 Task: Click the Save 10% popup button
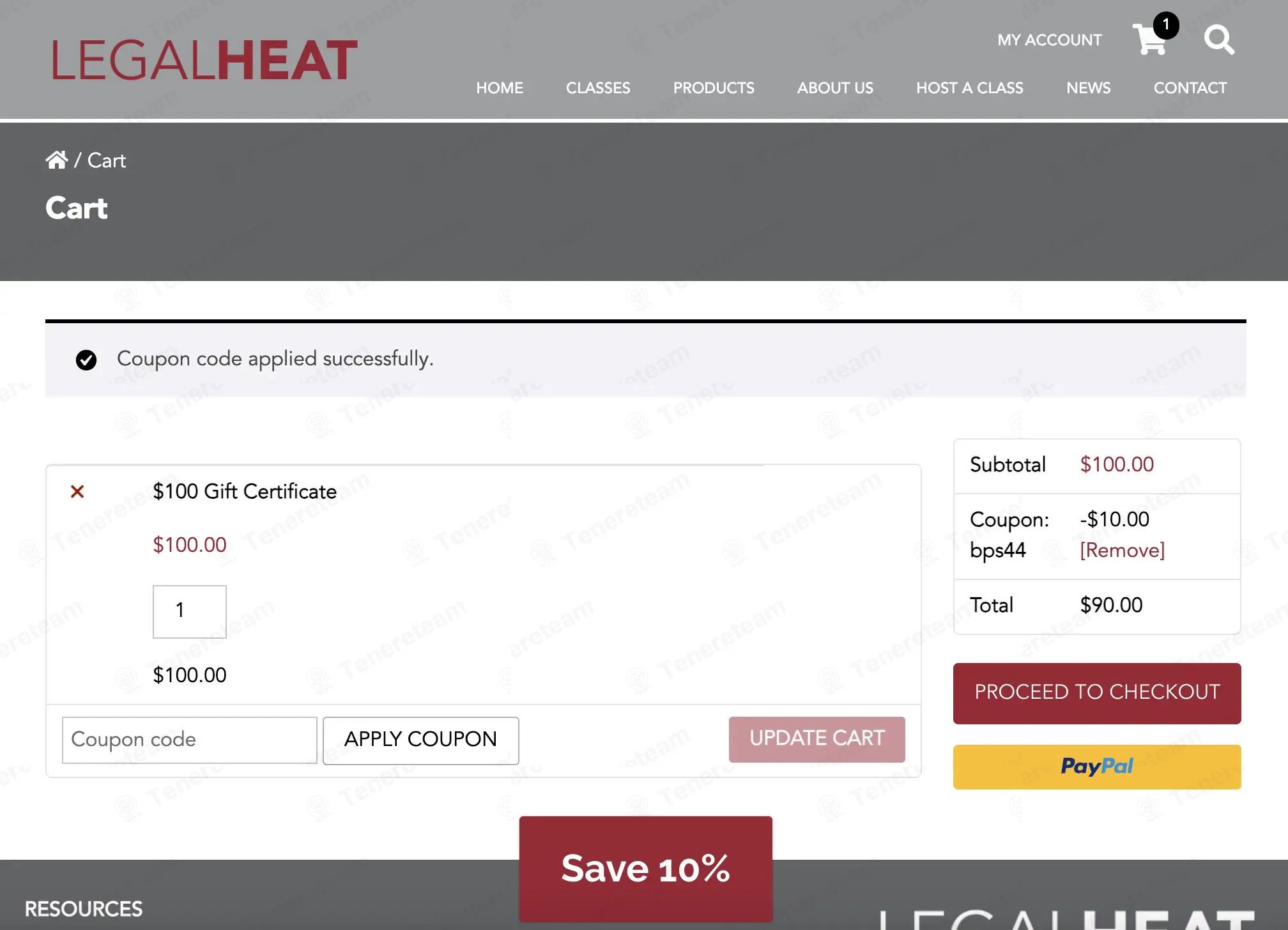646,869
